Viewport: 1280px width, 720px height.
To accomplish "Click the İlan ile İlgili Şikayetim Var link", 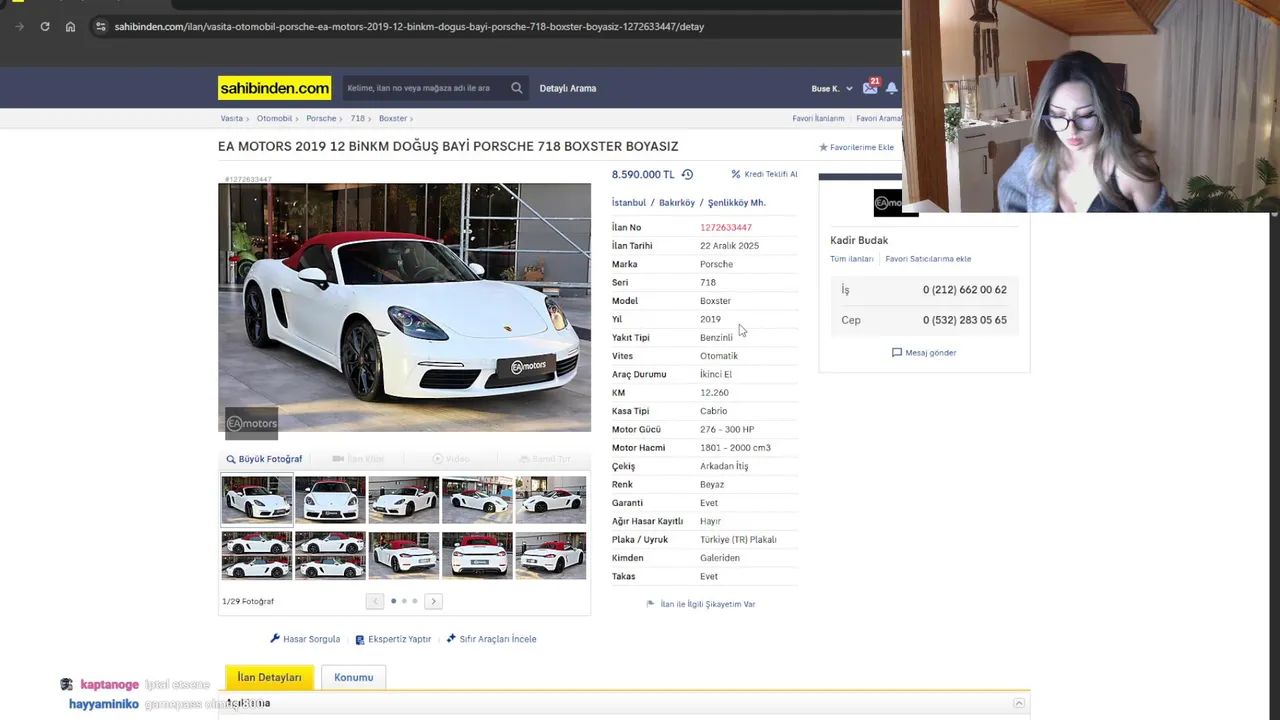I will 708,604.
